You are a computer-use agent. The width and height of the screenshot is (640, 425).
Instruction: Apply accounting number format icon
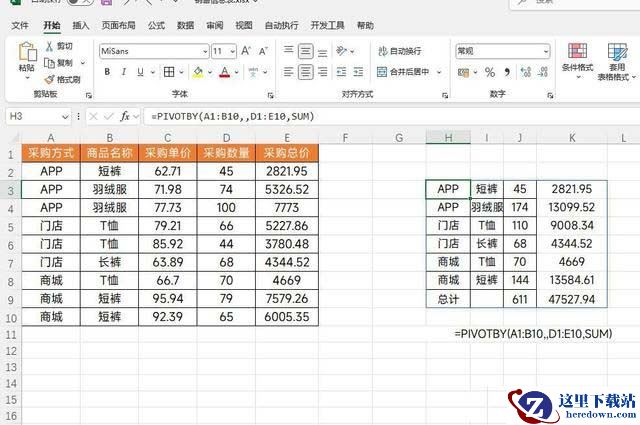point(463,73)
